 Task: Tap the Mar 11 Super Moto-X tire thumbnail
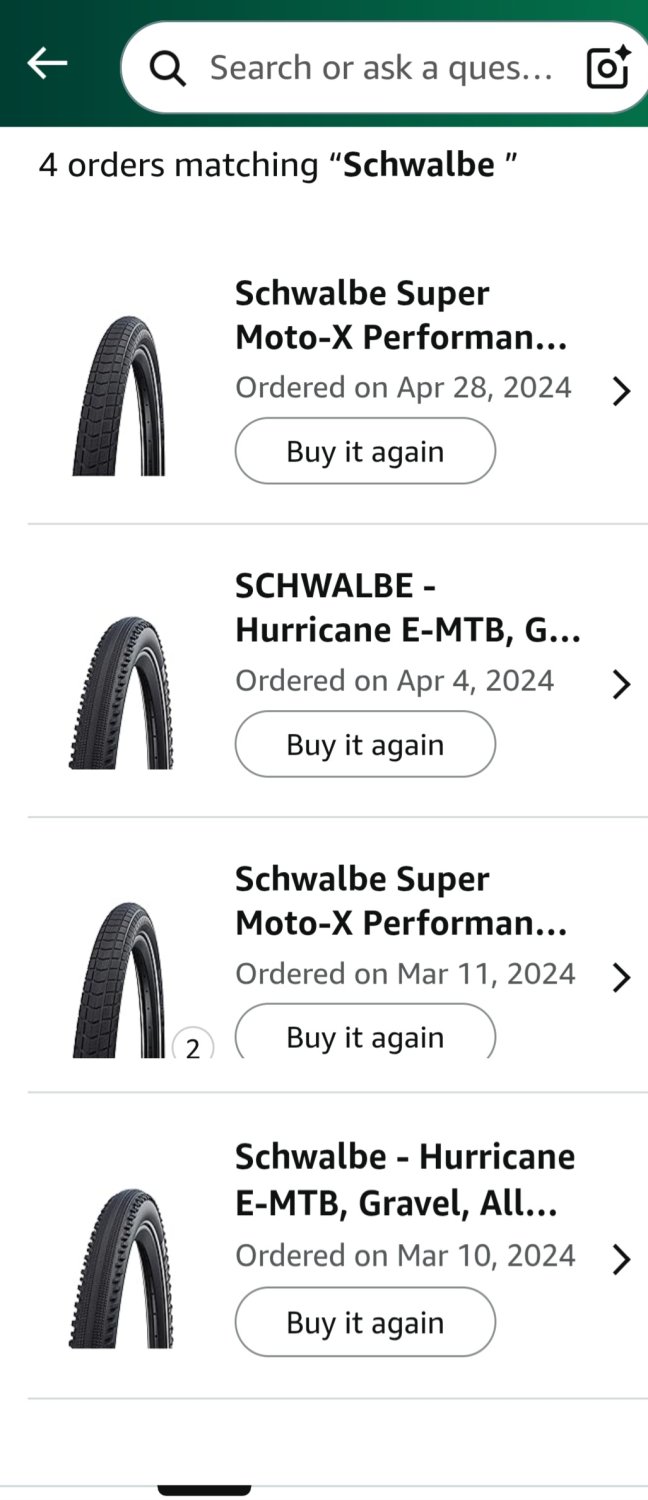[117, 980]
